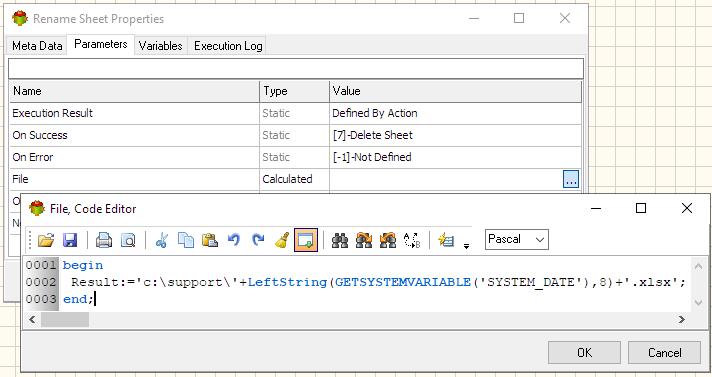The height and width of the screenshot is (377, 712).
Task: Paste from the clipboard icon
Action: click(x=210, y=240)
